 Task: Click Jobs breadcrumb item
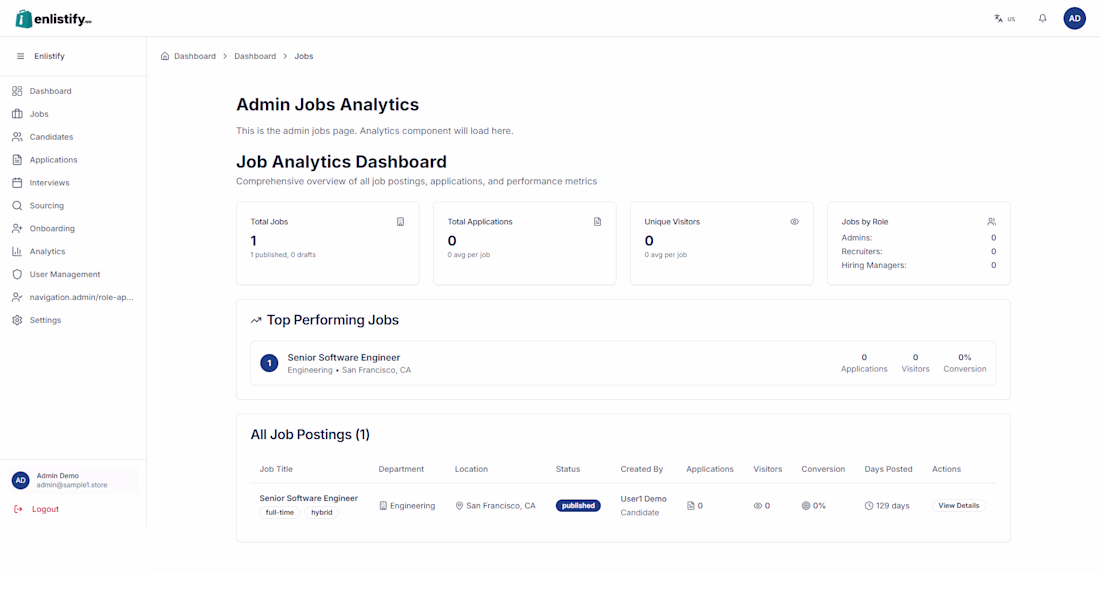tap(304, 56)
